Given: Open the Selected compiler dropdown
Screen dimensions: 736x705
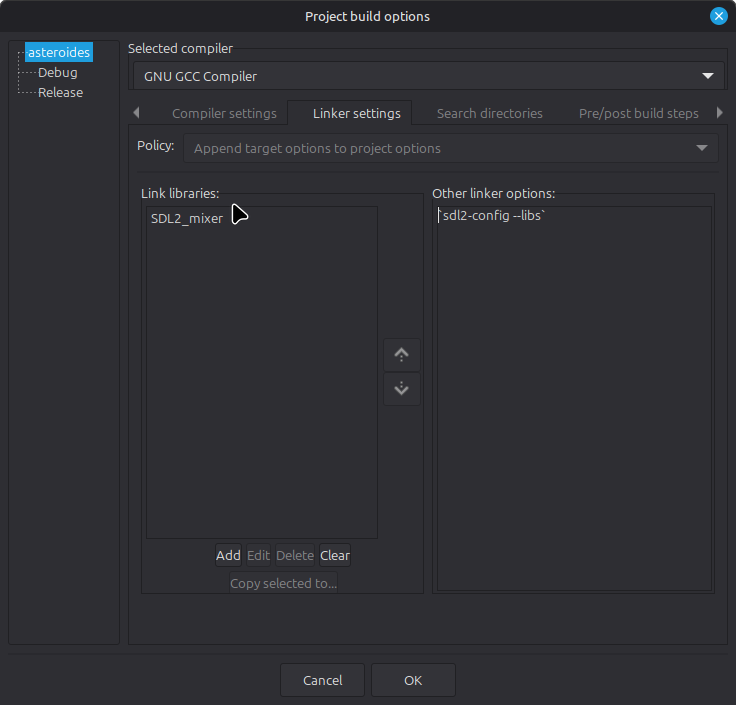Looking at the screenshot, I should [x=428, y=76].
